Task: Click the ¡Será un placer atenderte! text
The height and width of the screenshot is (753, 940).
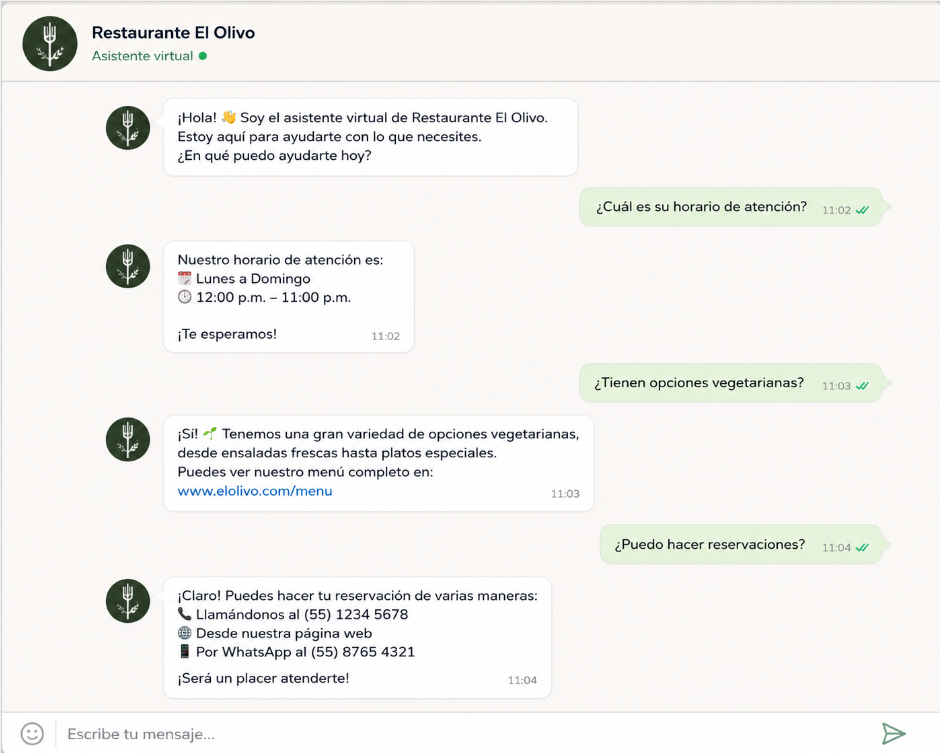Action: [263, 678]
